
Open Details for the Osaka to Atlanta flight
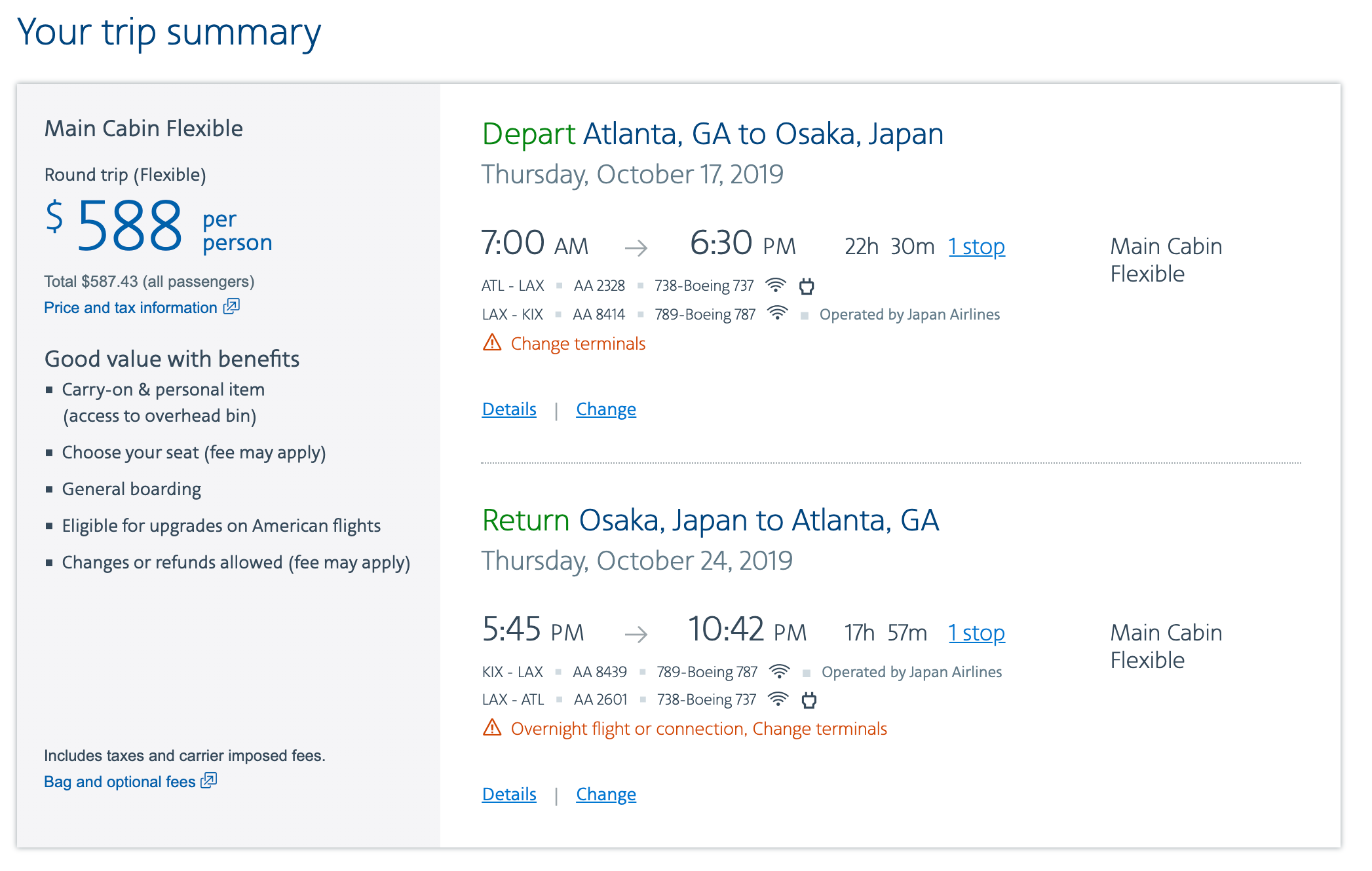click(509, 794)
